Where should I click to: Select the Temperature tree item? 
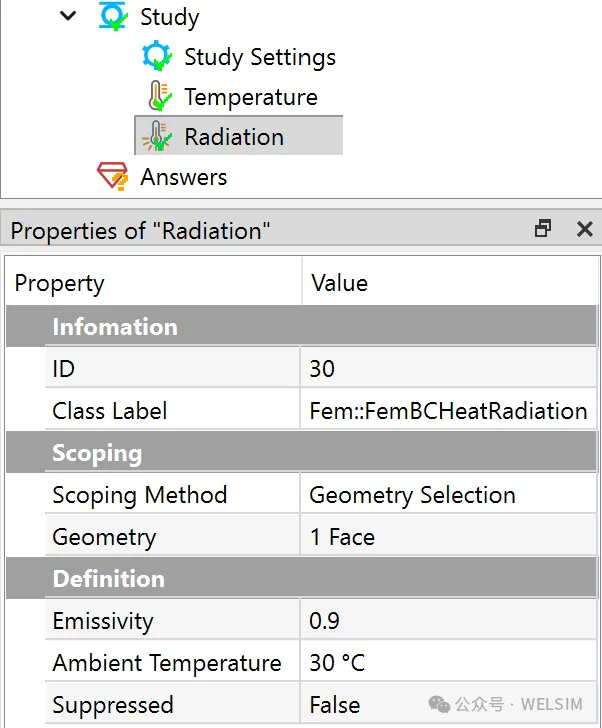tap(250, 97)
